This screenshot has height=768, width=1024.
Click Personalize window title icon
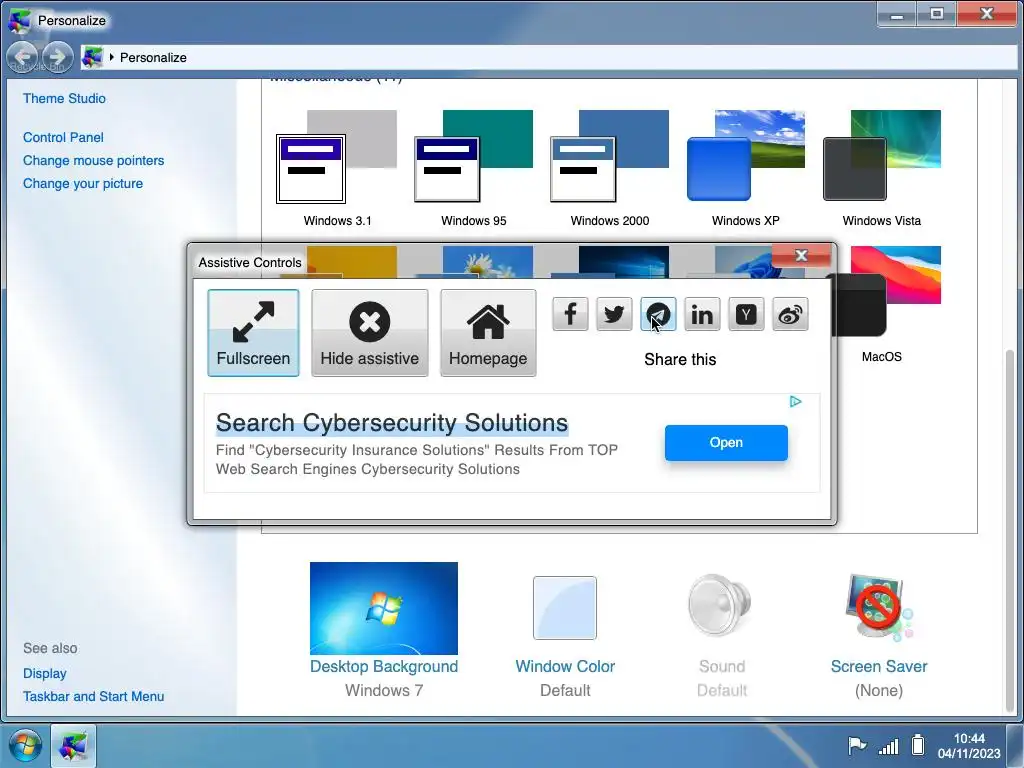coord(20,20)
